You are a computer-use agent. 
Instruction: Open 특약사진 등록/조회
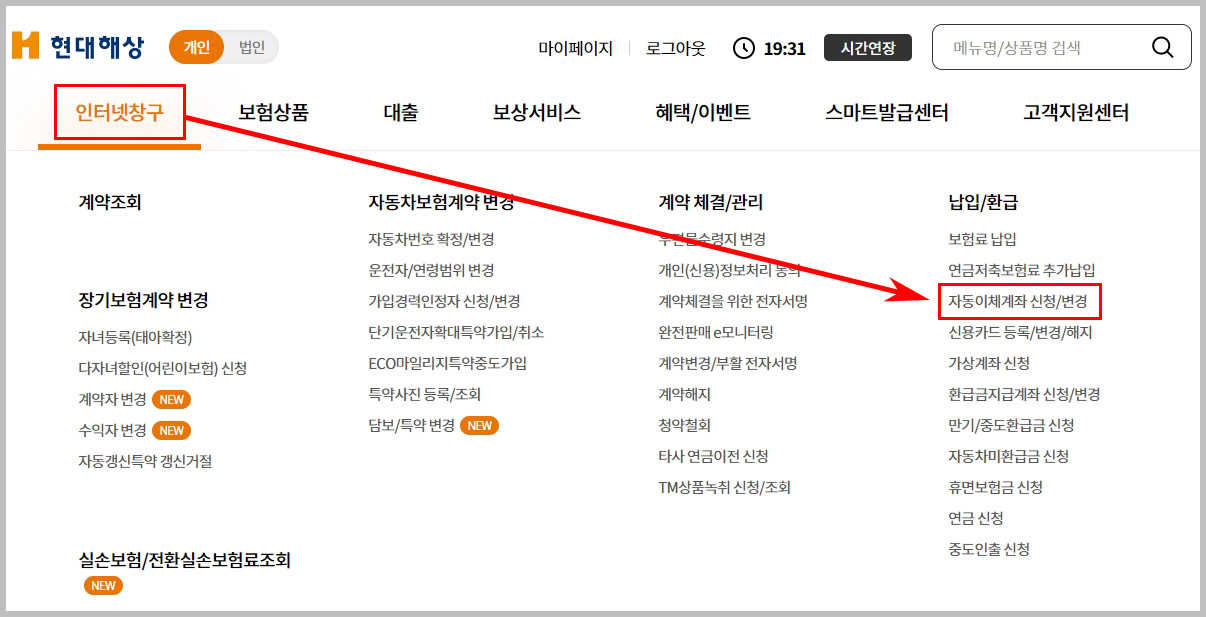point(424,394)
